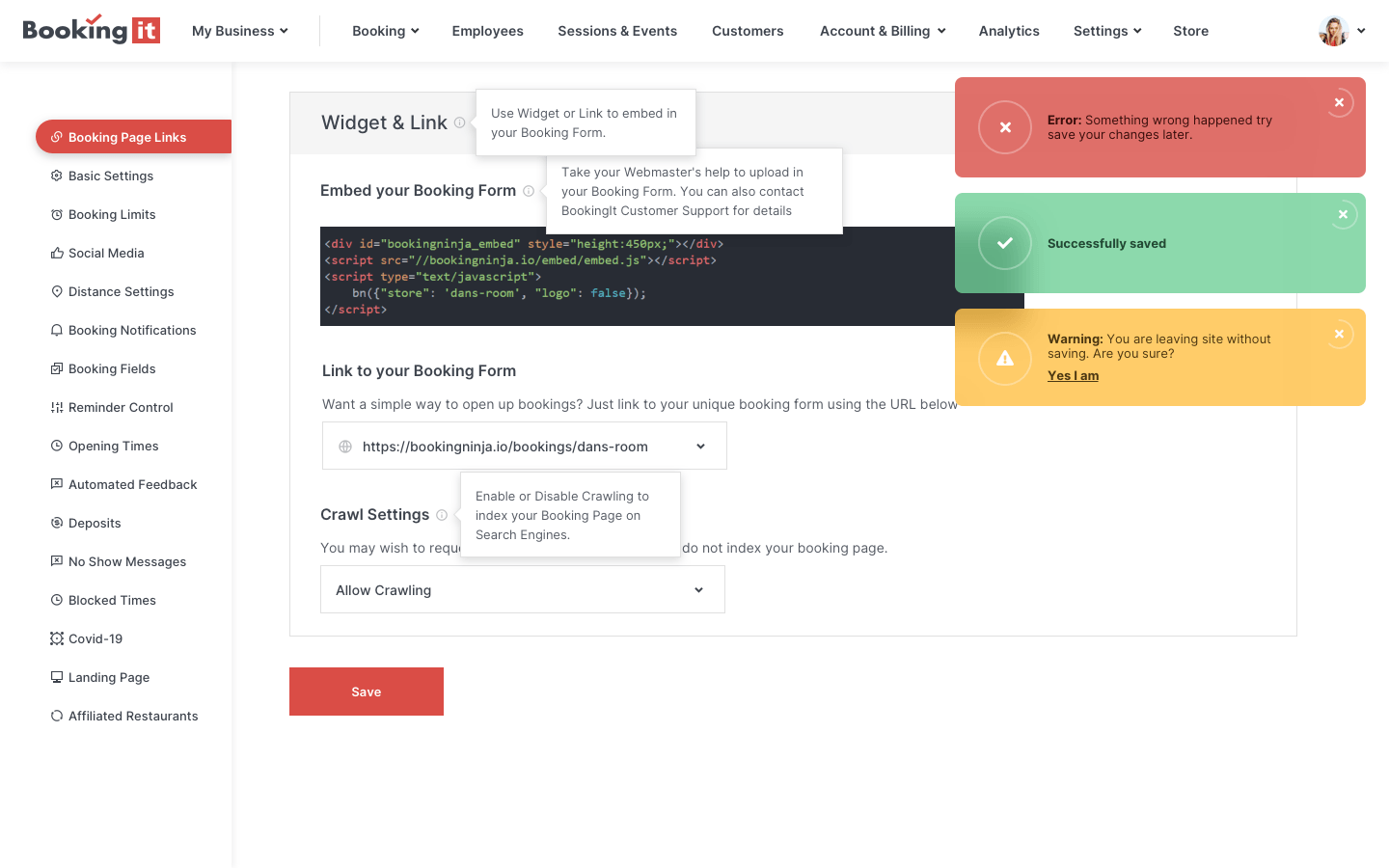Open Affiliated Restaurants section
1389x868 pixels.
coord(133,716)
